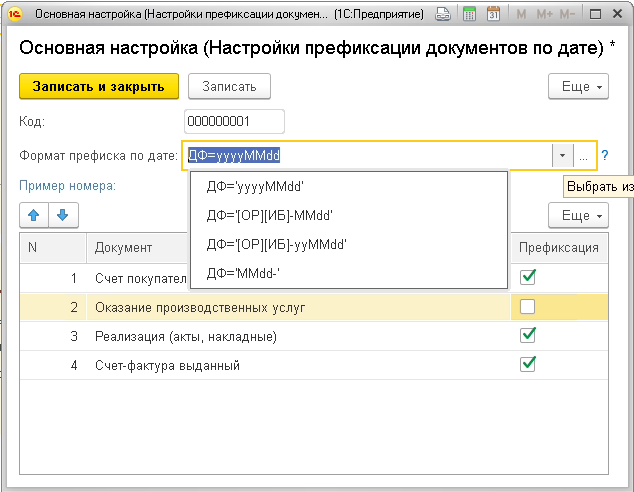Open the calendar icon in title bar

pyautogui.click(x=493, y=15)
